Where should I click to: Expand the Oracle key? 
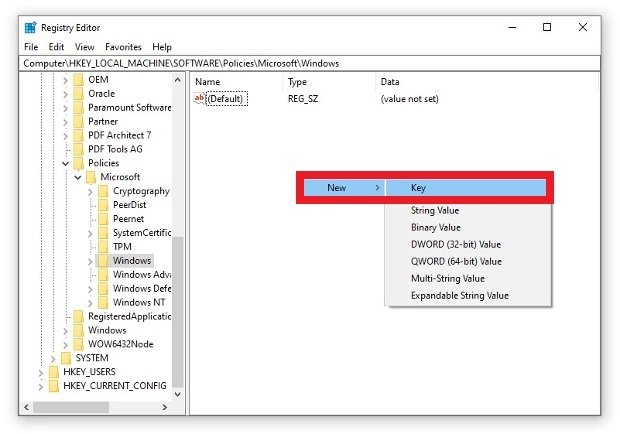66,94
